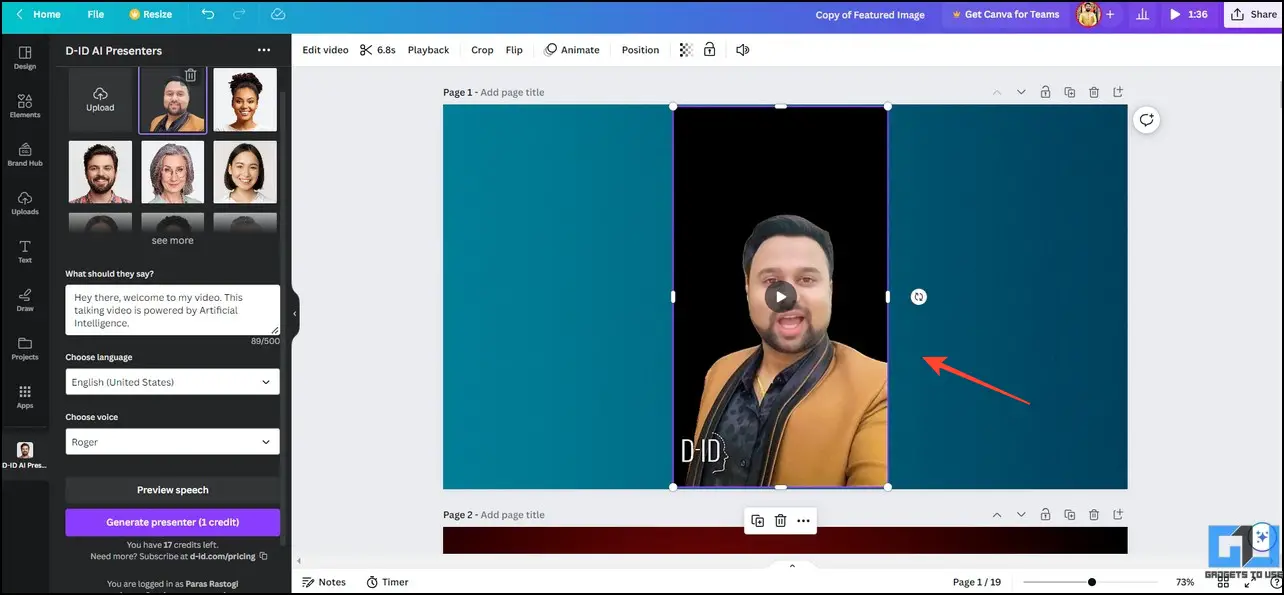
Task: Add a collaborator with the plus icon
Action: tap(1109, 15)
